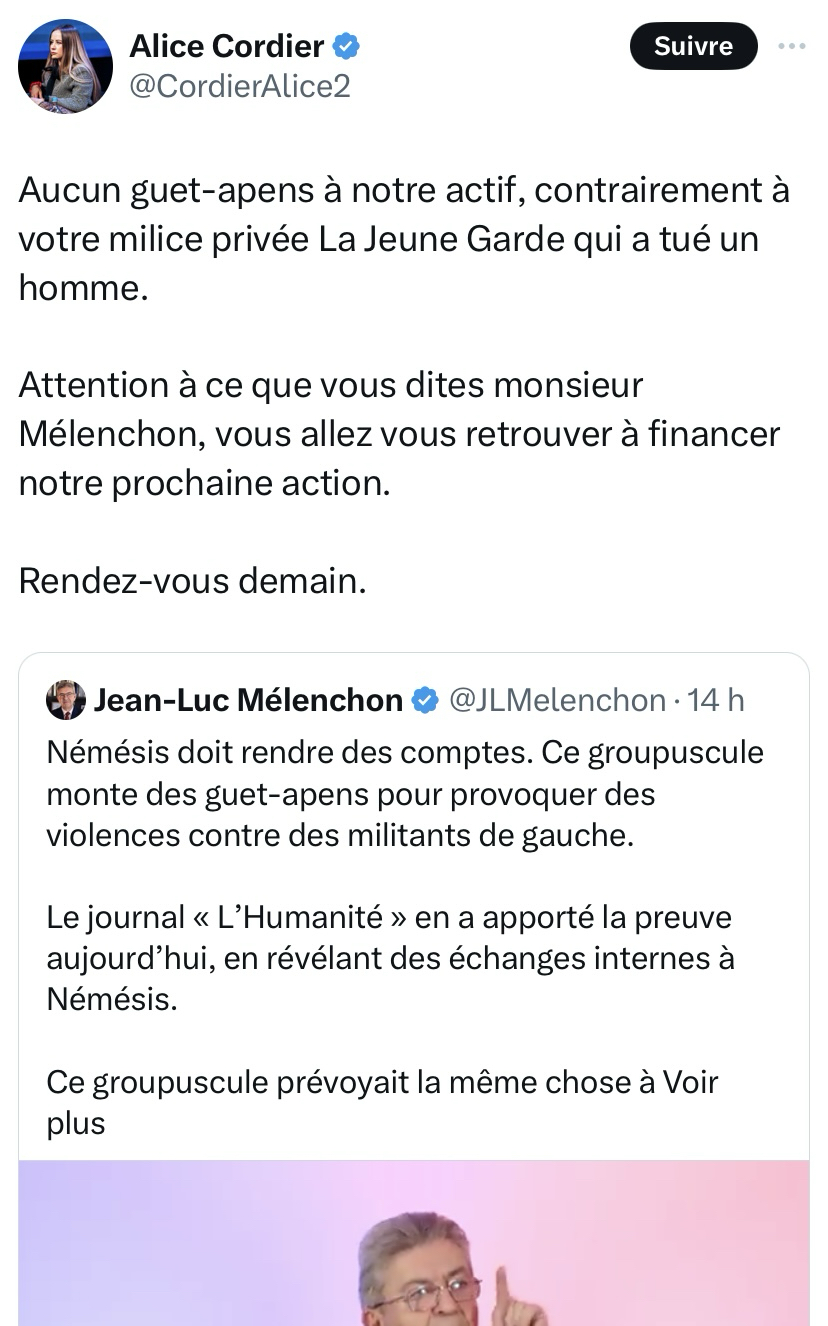Click the @CordierAlice2 handle
The image size is (828, 1326).
[x=240, y=87]
